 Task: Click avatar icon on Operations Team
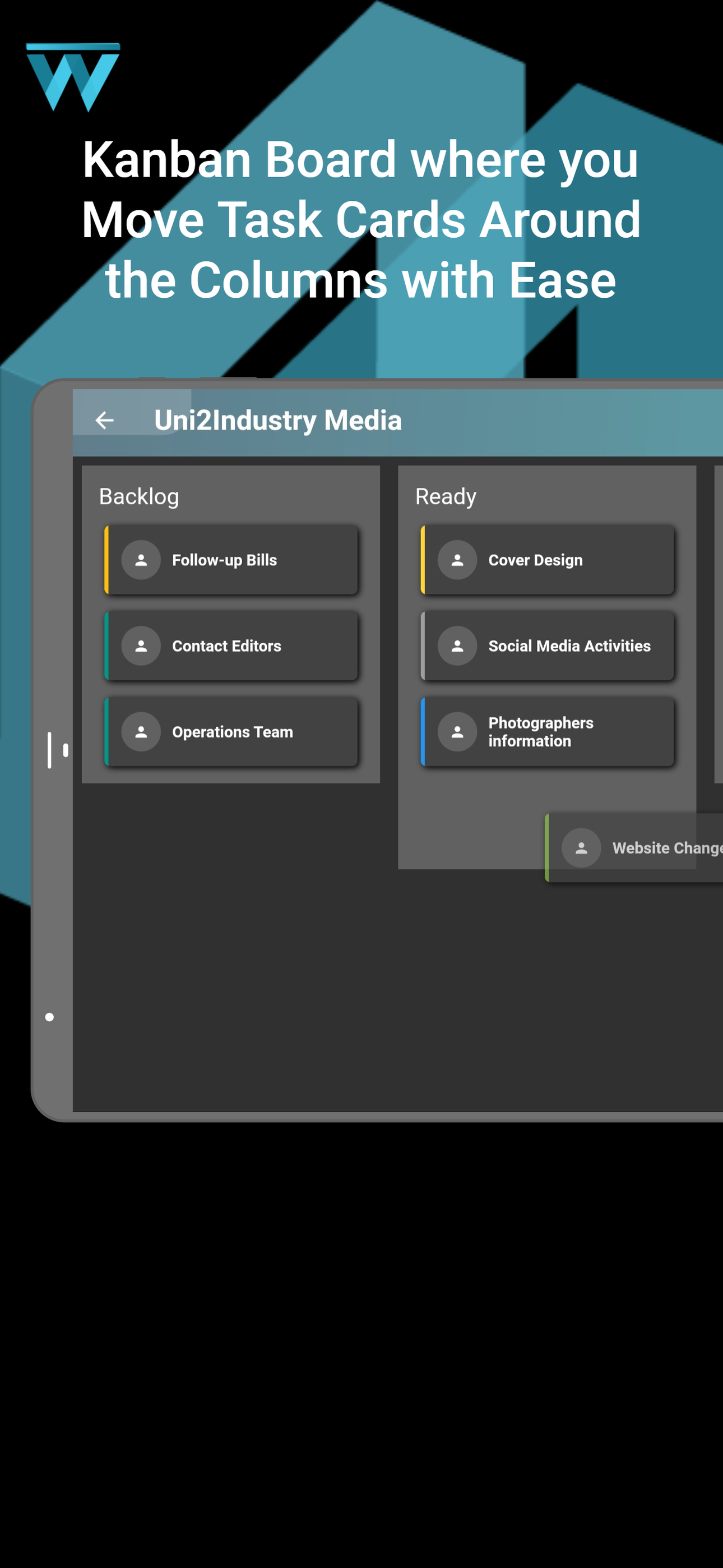tap(141, 732)
